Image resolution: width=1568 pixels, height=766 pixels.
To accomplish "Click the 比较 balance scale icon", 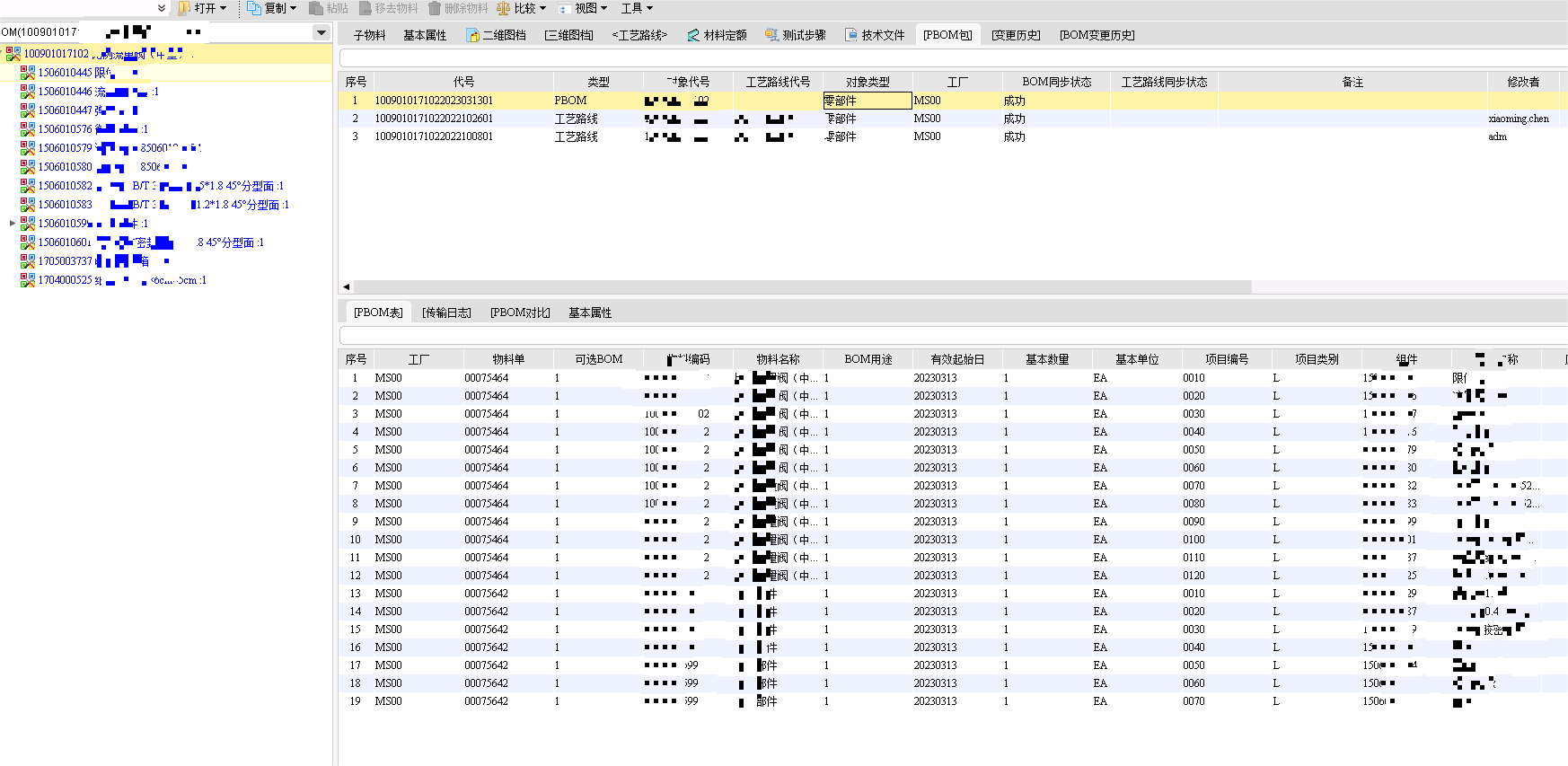I will point(503,8).
